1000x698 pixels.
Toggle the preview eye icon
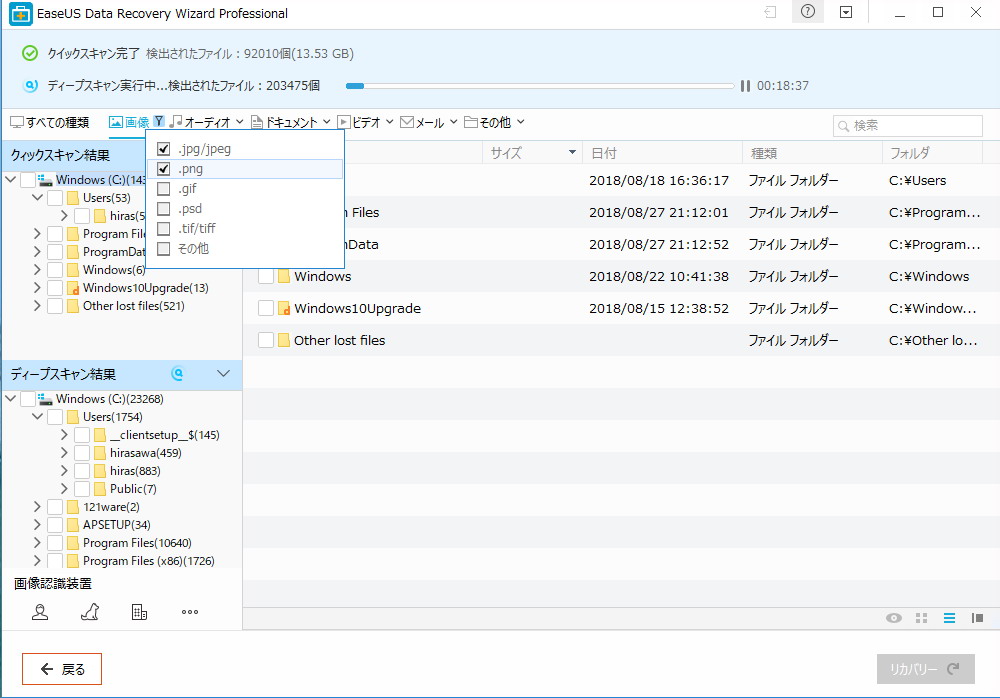click(x=893, y=618)
